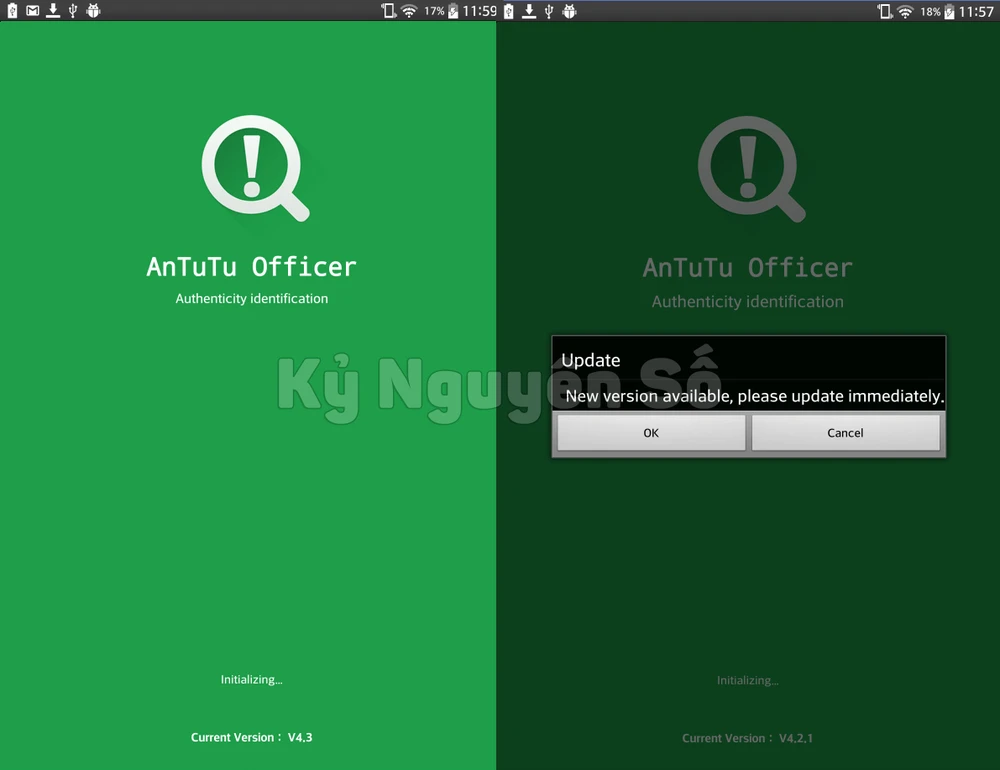
Task: Click the 'New version available' message text
Action: [x=754, y=396]
